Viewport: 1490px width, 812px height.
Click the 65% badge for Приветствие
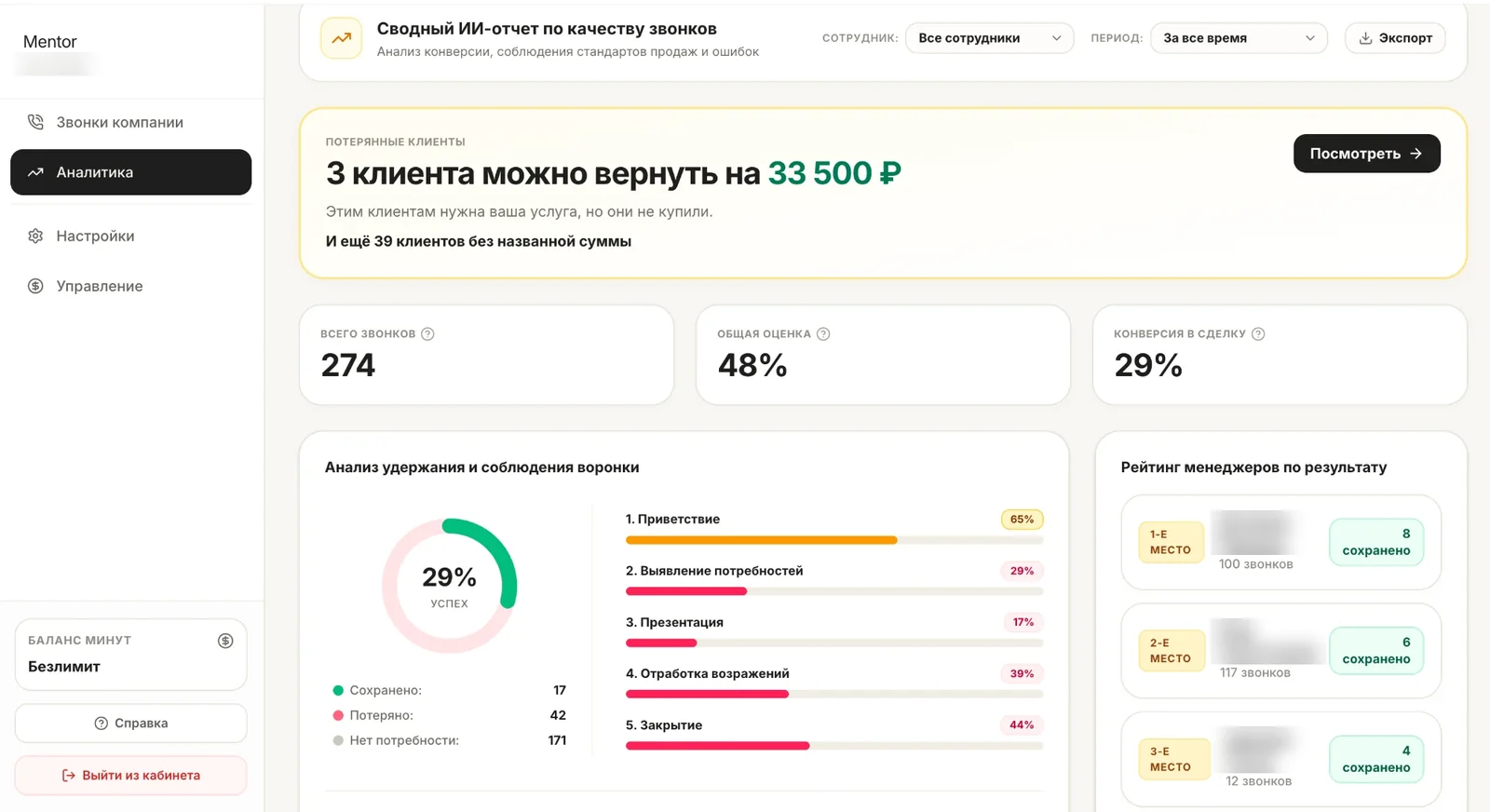point(1022,520)
